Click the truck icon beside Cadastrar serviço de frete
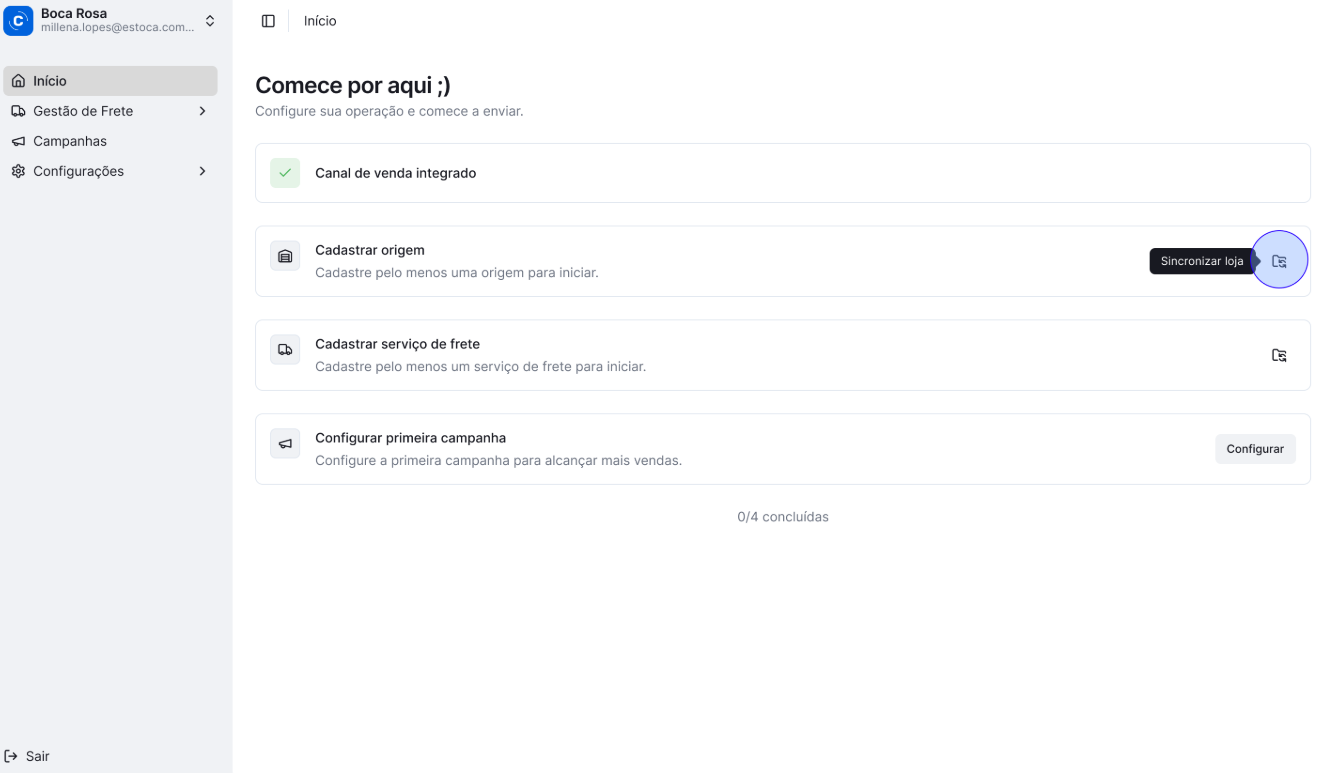Image resolution: width=1331 pixels, height=773 pixels. tap(285, 350)
